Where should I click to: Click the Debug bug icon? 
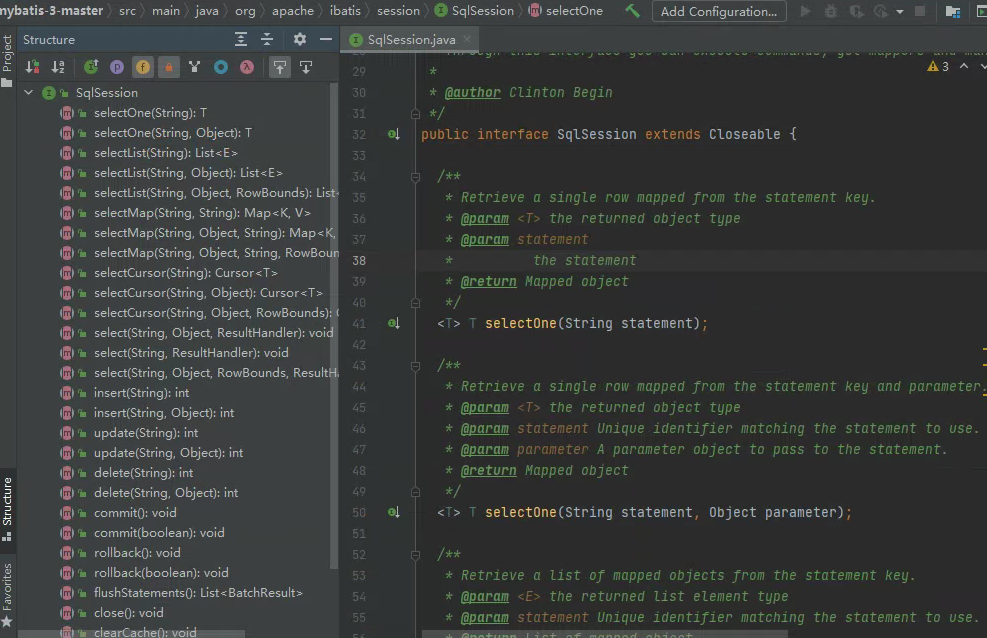831,11
